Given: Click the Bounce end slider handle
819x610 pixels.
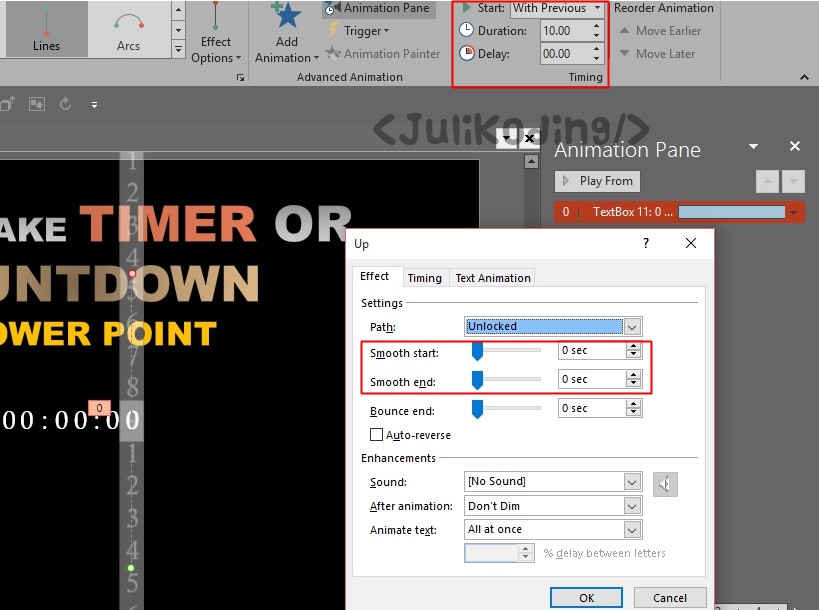Looking at the screenshot, I should point(477,409).
